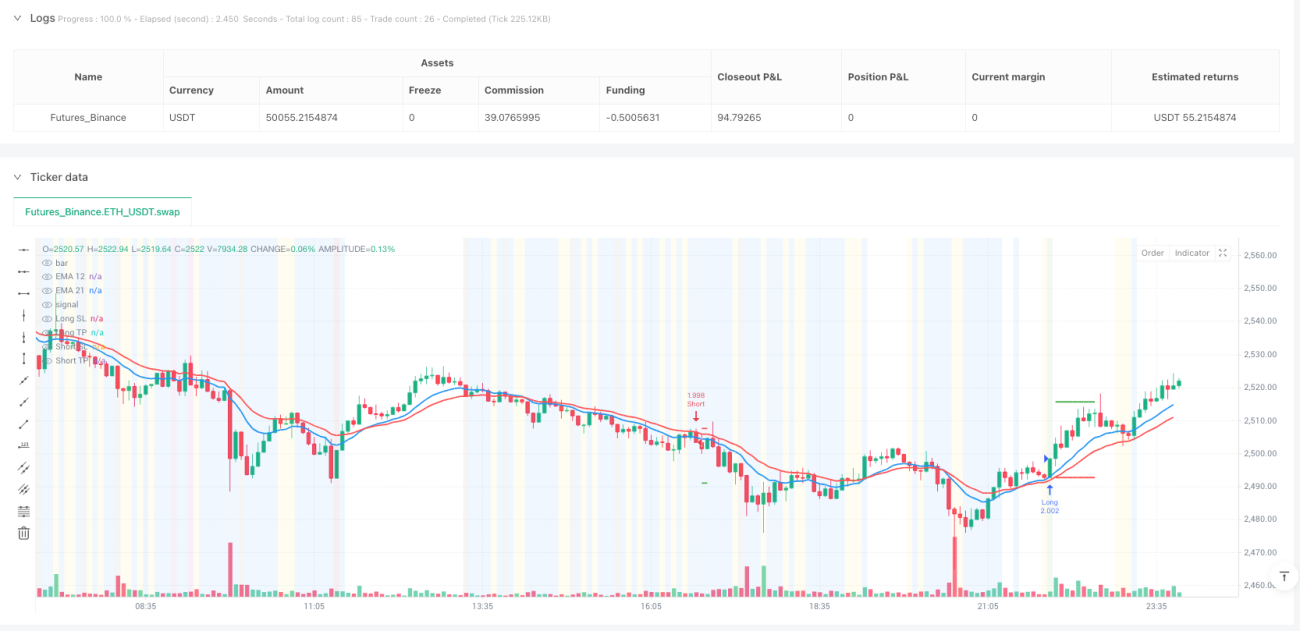Toggle fullscreen chart view
Screen dimensions: 1300x631
tap(1222, 253)
